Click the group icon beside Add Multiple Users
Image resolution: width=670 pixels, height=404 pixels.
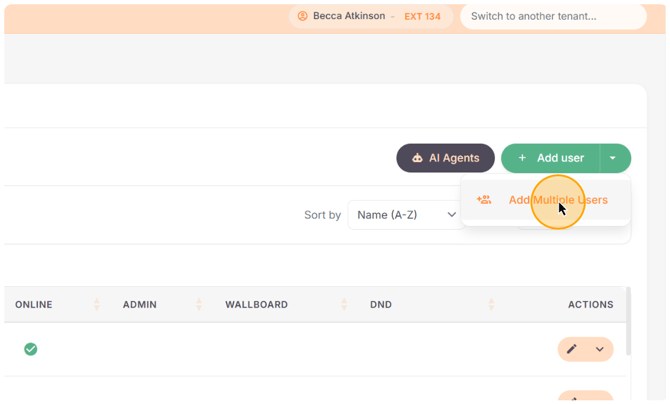pyautogui.click(x=484, y=200)
